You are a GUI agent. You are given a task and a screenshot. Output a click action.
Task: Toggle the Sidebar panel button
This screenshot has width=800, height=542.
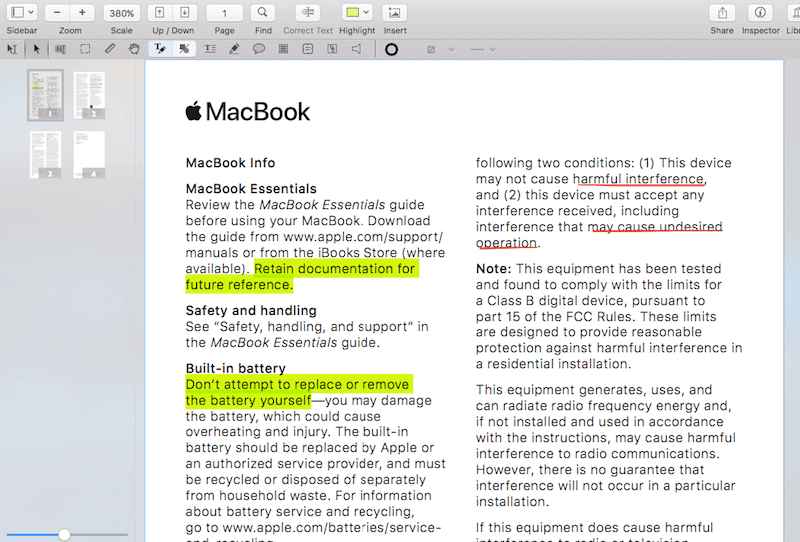(17, 12)
